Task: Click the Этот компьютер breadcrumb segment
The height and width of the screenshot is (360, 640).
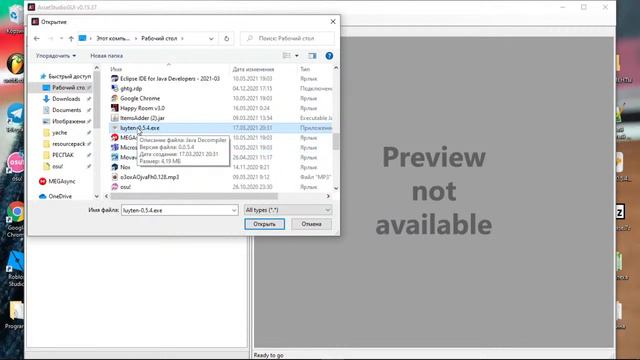Action: pyautogui.click(x=113, y=38)
